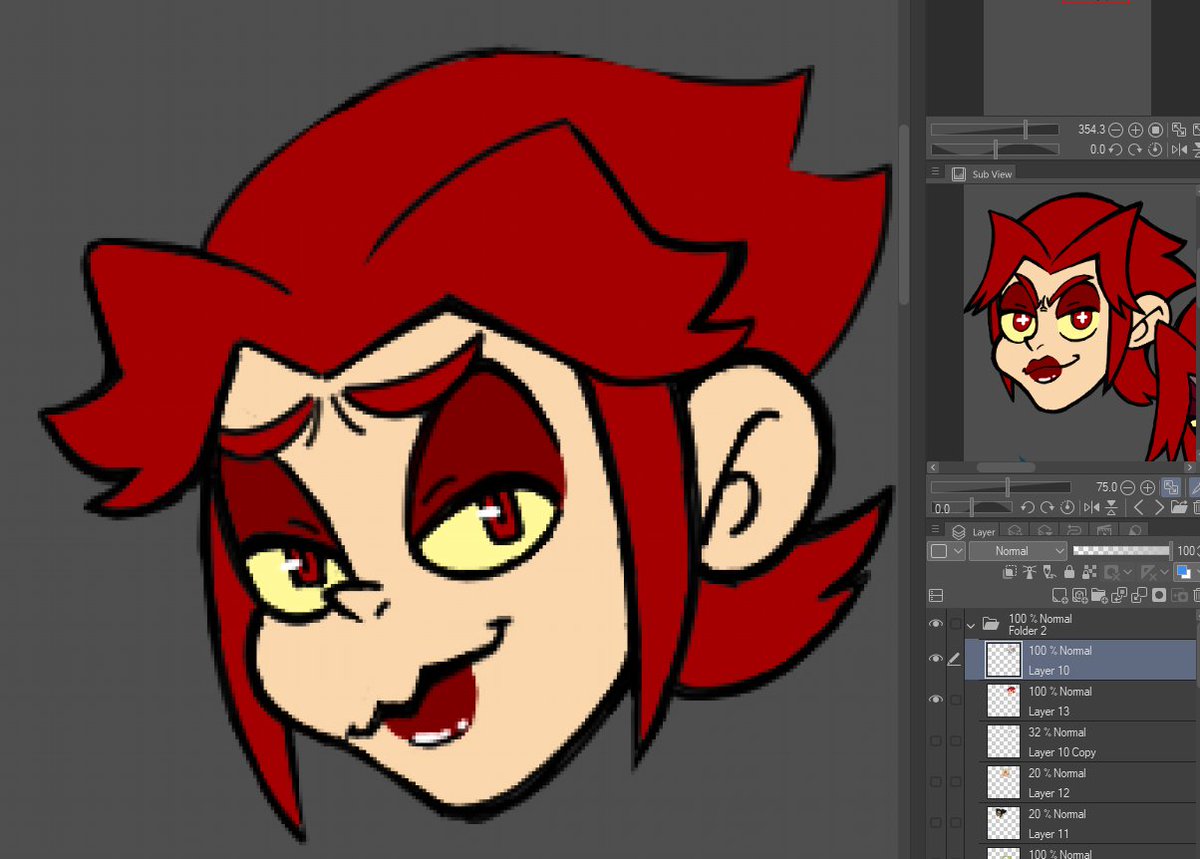
Task: Toggle Sub View fit-to-panel button
Action: (x=1170, y=488)
